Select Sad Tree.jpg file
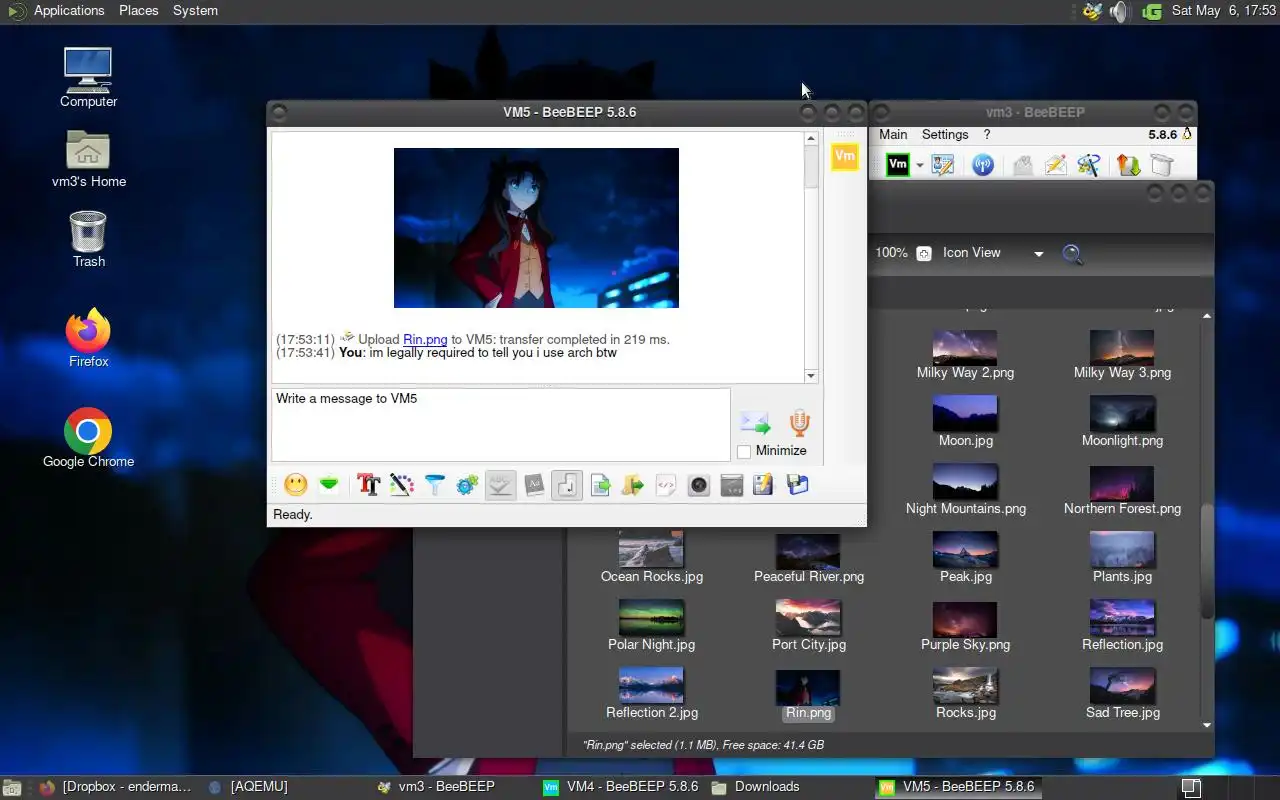1280x800 pixels. (1122, 694)
